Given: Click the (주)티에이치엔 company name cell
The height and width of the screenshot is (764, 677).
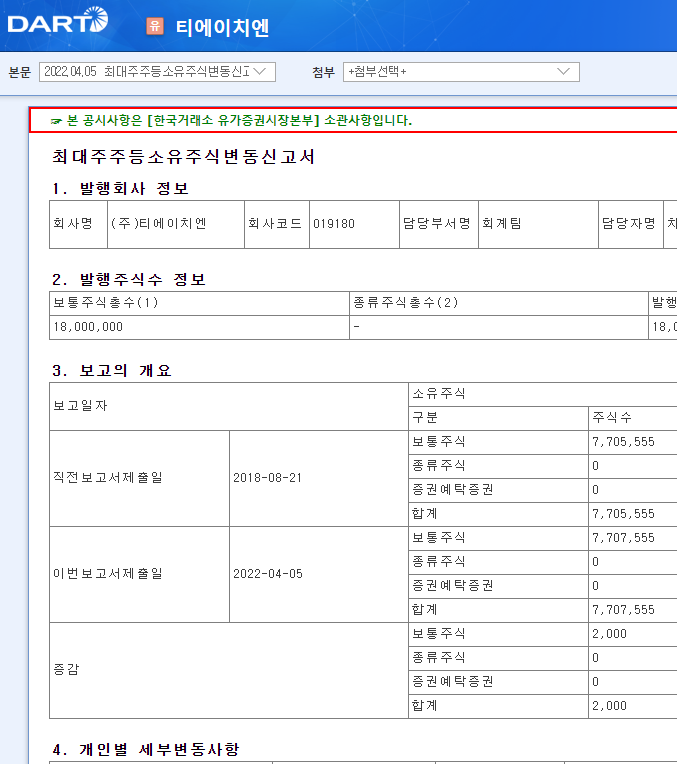Looking at the screenshot, I should click(x=176, y=224).
